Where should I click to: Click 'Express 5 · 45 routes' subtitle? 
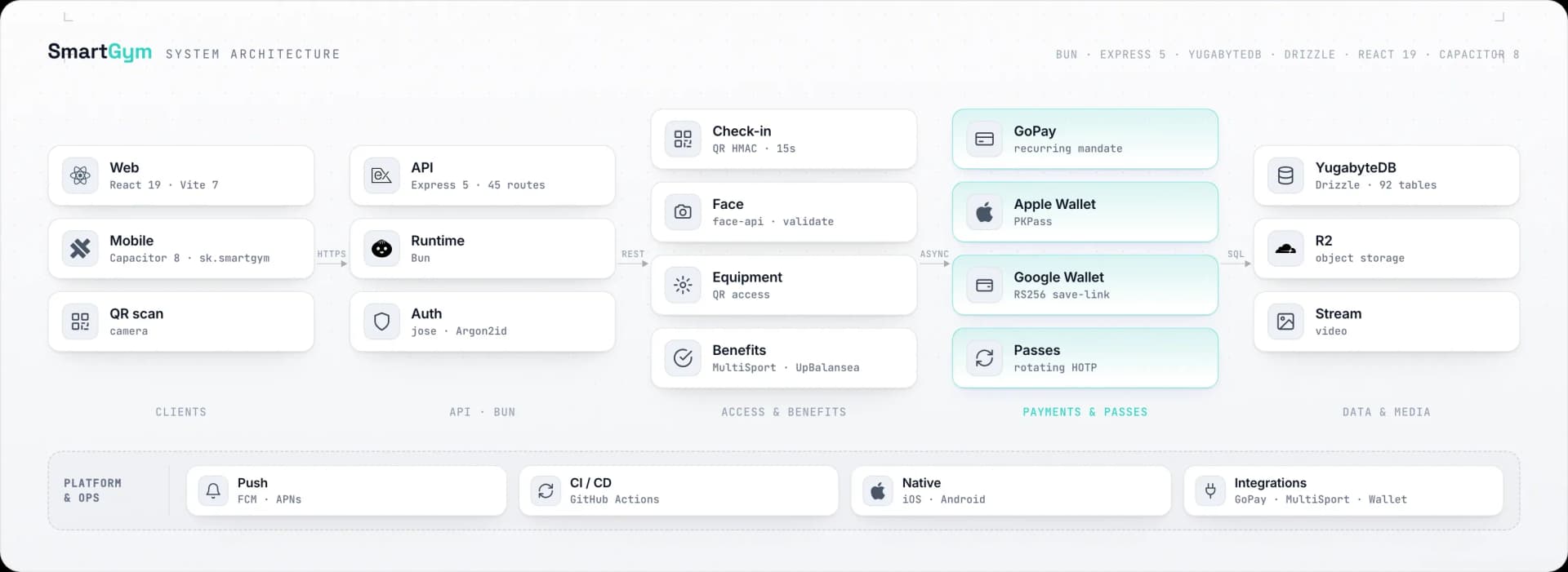478,185
